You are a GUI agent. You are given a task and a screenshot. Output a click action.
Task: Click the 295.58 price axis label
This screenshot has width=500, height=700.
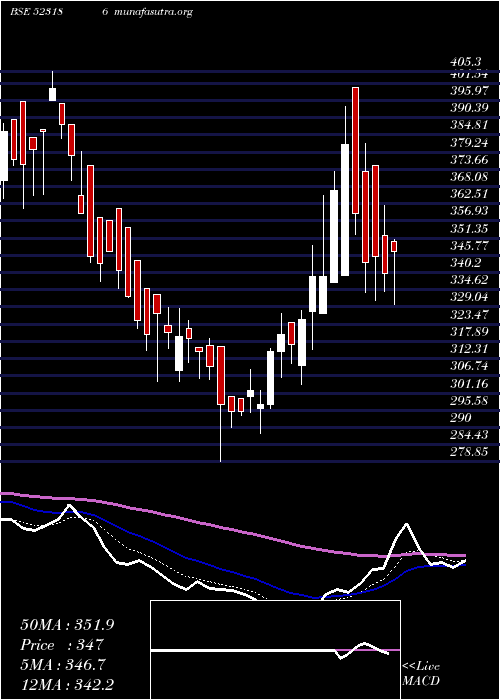[x=469, y=400]
